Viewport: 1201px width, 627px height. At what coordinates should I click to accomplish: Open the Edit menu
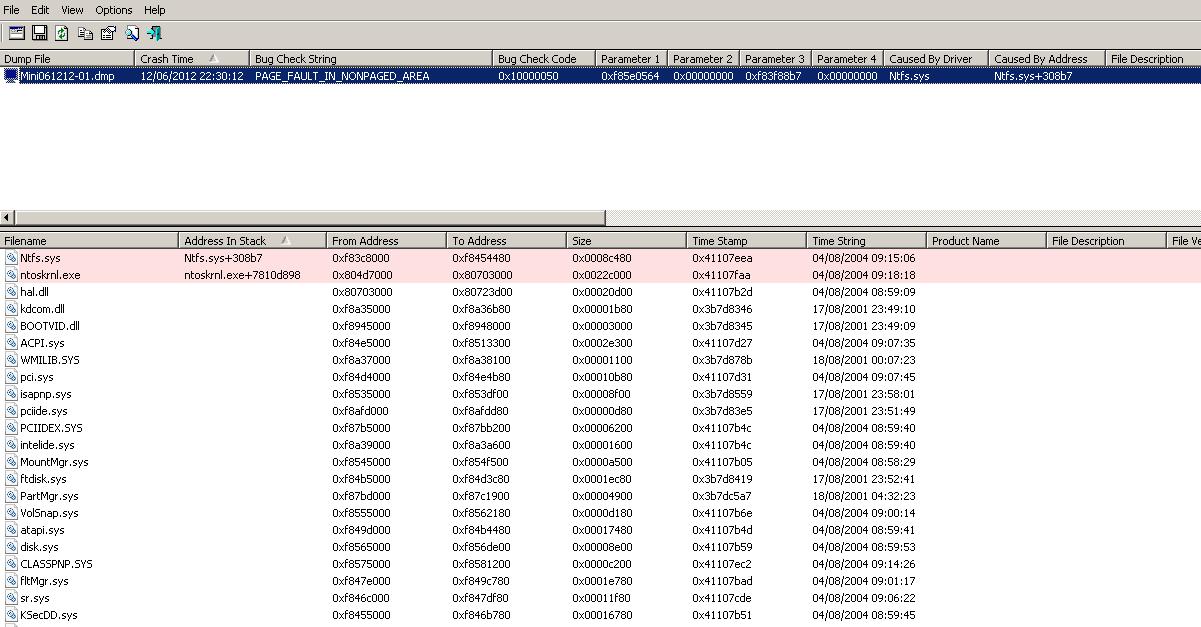[x=40, y=10]
